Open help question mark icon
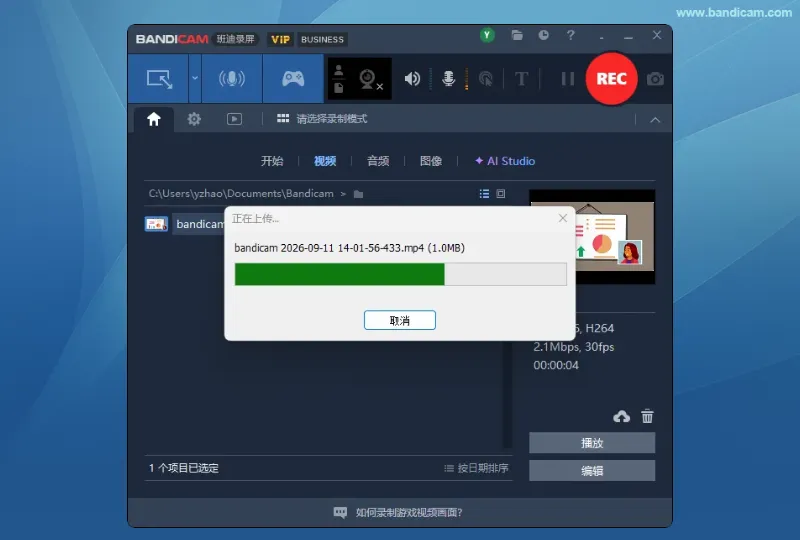 click(x=570, y=35)
